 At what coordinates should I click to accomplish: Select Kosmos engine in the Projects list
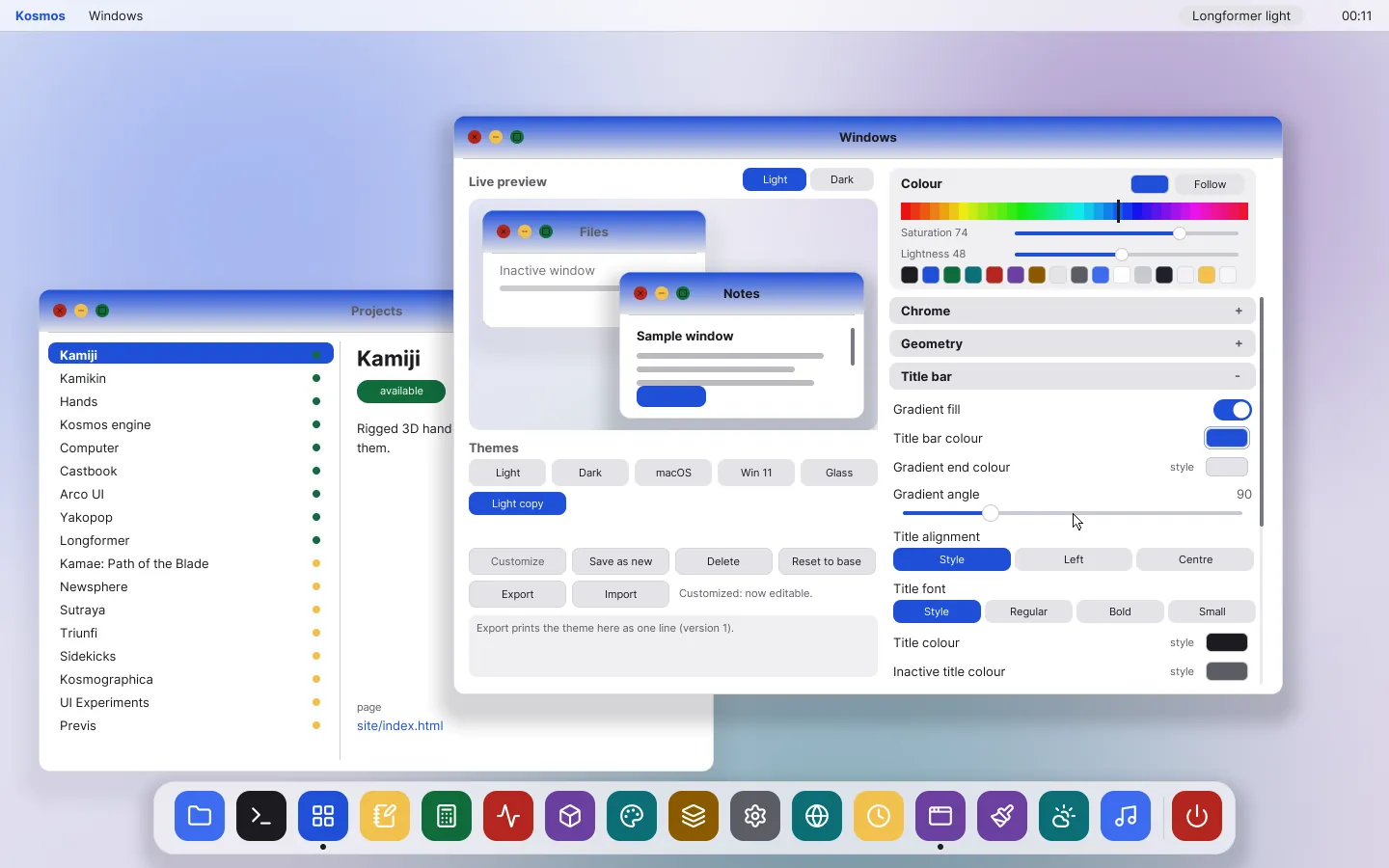191,424
